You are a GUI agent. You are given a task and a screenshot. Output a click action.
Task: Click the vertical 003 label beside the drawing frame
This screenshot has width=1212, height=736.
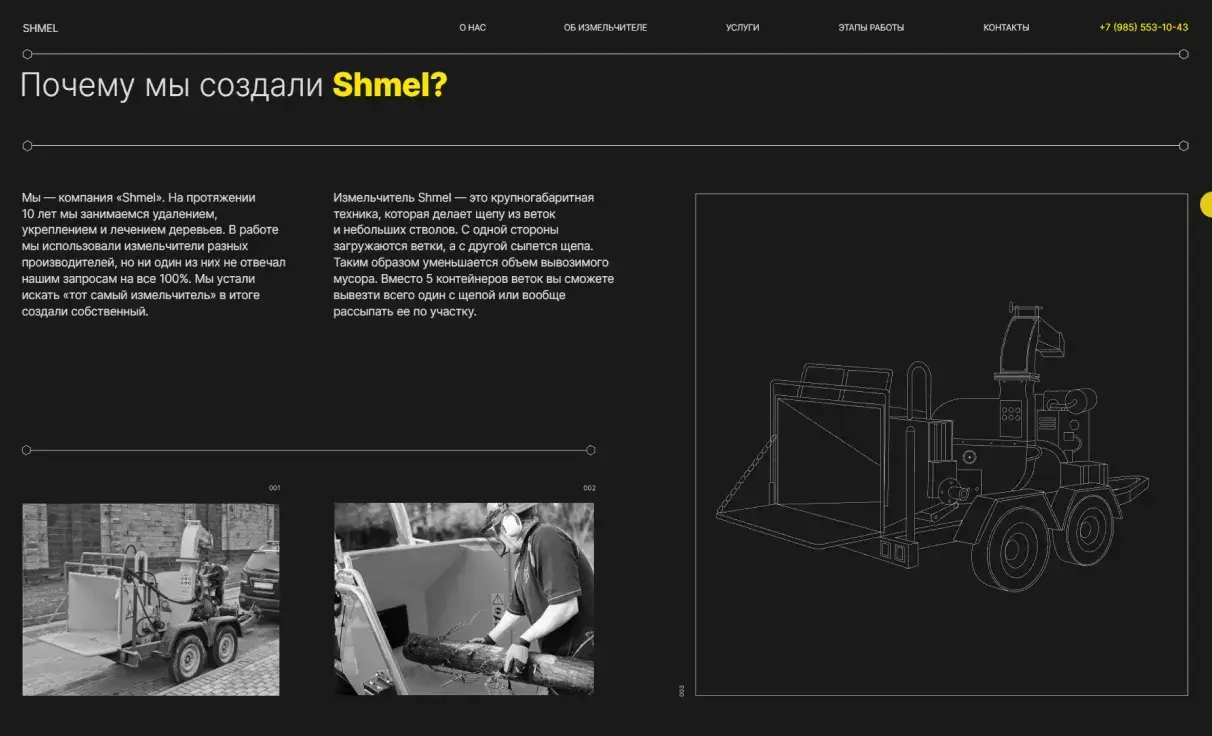[x=682, y=690]
